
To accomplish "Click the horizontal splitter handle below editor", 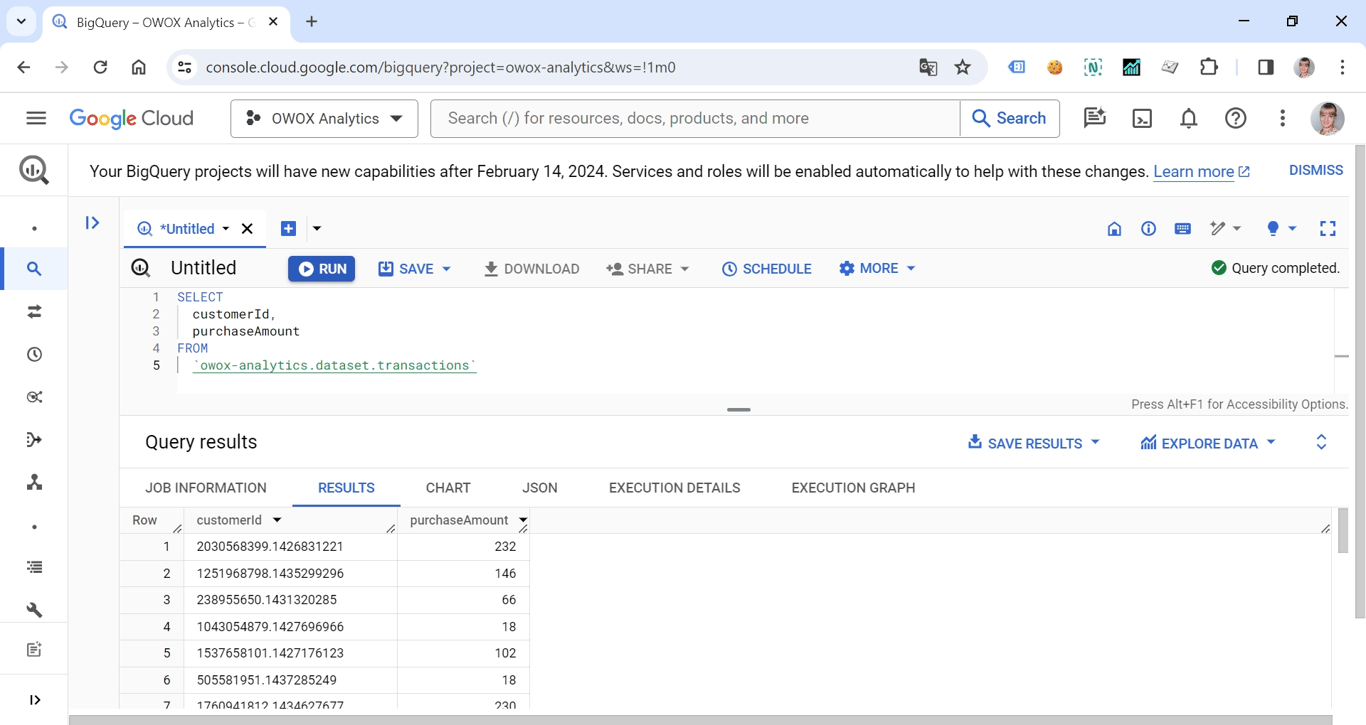I will [738, 409].
